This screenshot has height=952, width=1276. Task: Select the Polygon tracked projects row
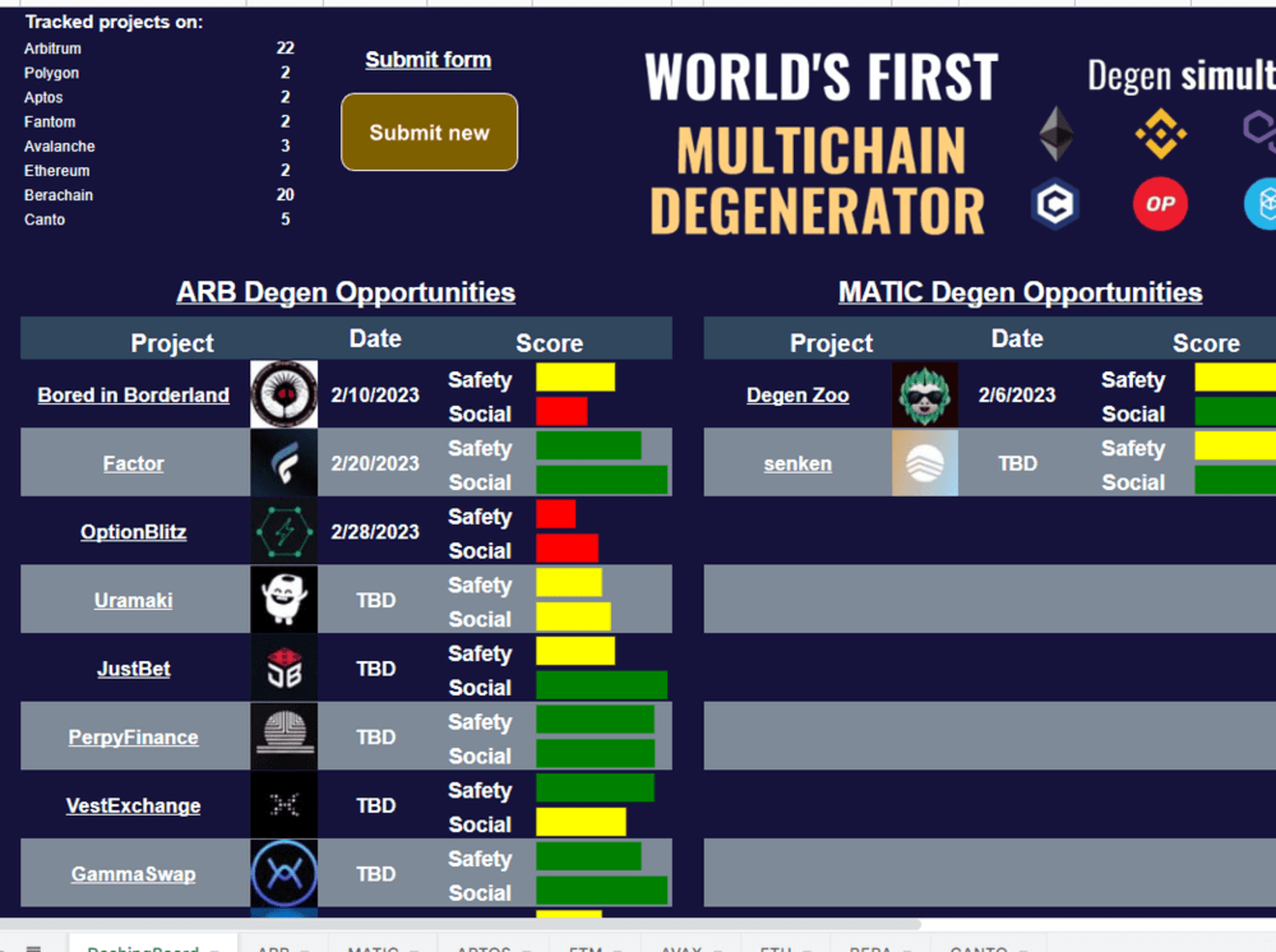[x=159, y=73]
